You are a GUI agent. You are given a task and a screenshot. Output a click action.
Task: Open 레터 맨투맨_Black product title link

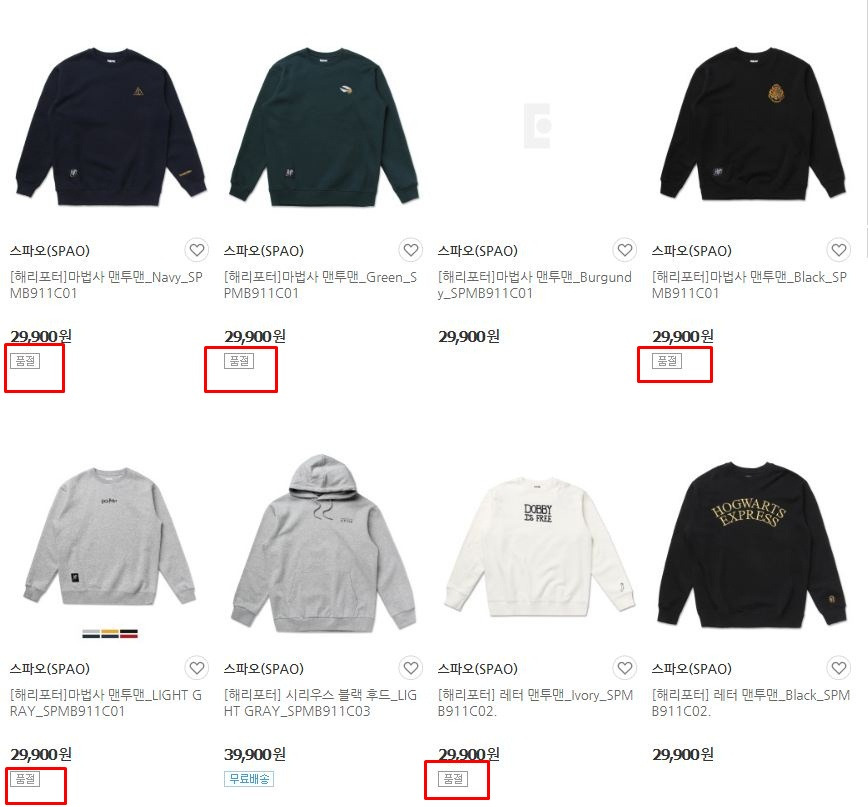point(751,703)
